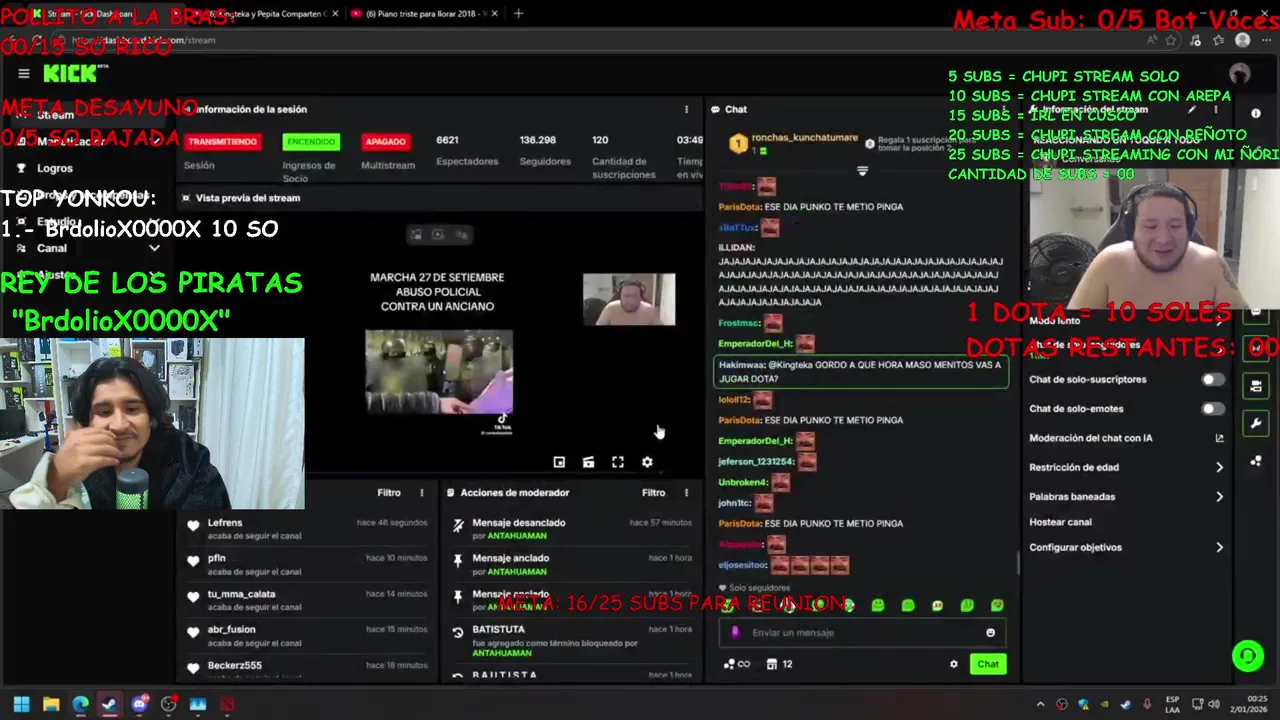Switch to Kingteka y Pepita browser tab
Viewport: 1280px width, 720px height.
point(265,14)
